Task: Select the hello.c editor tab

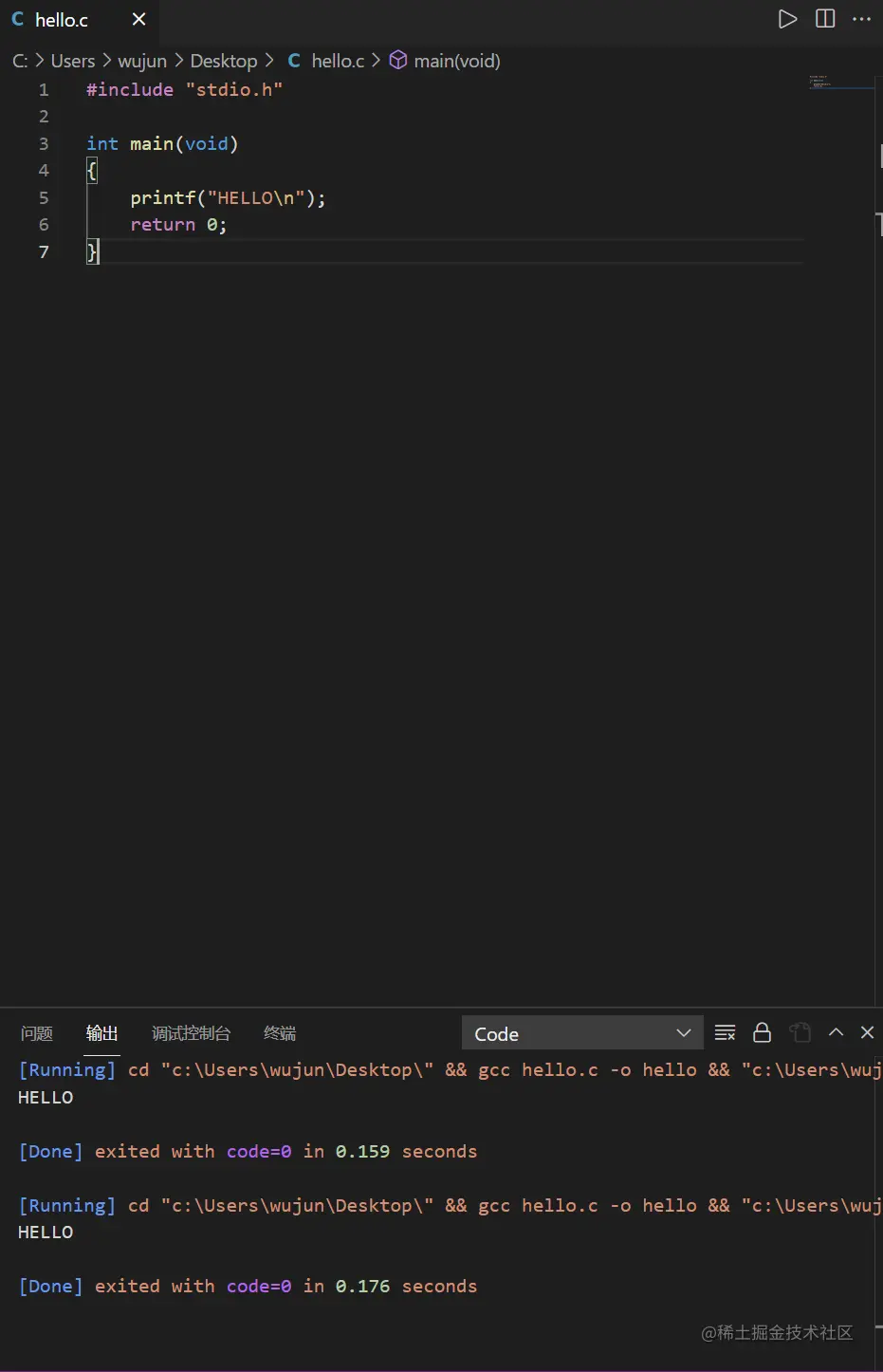Action: [78, 19]
